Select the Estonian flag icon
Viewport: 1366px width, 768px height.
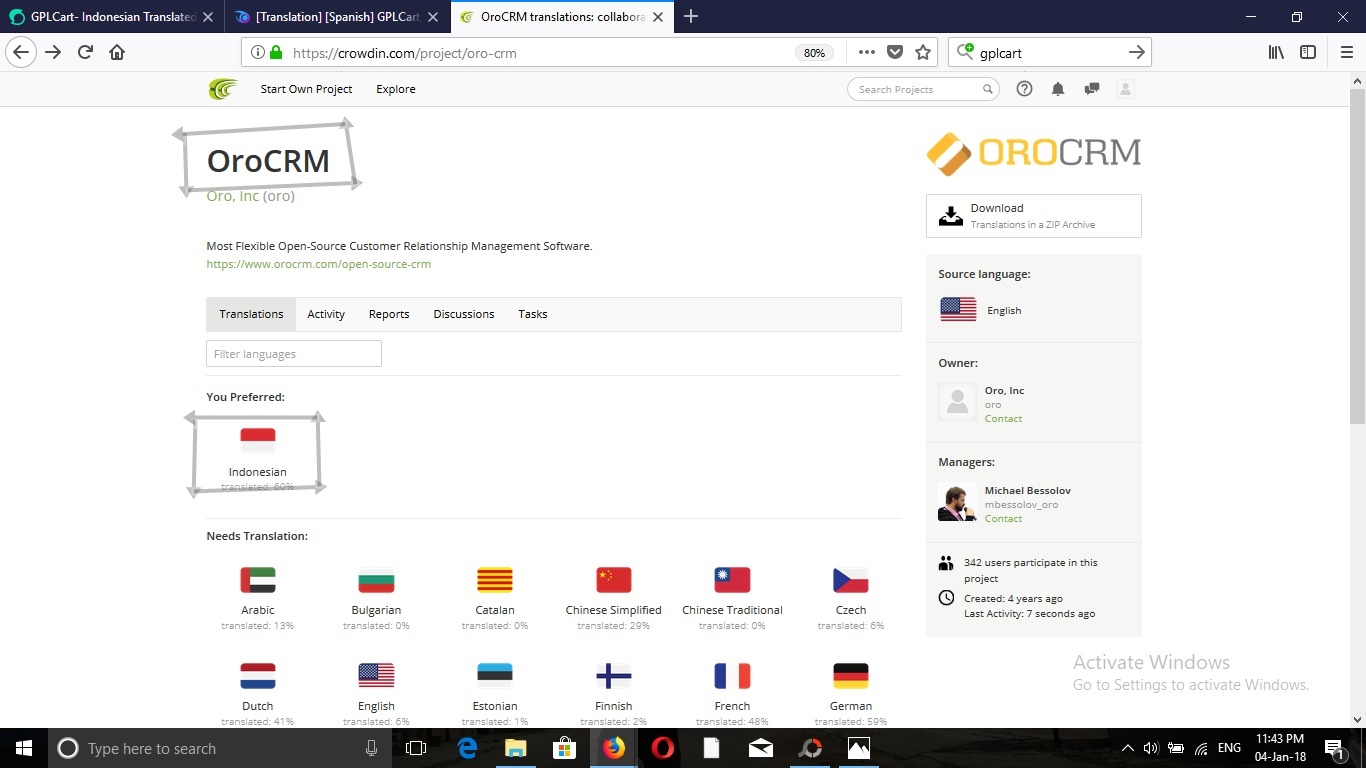(x=495, y=676)
